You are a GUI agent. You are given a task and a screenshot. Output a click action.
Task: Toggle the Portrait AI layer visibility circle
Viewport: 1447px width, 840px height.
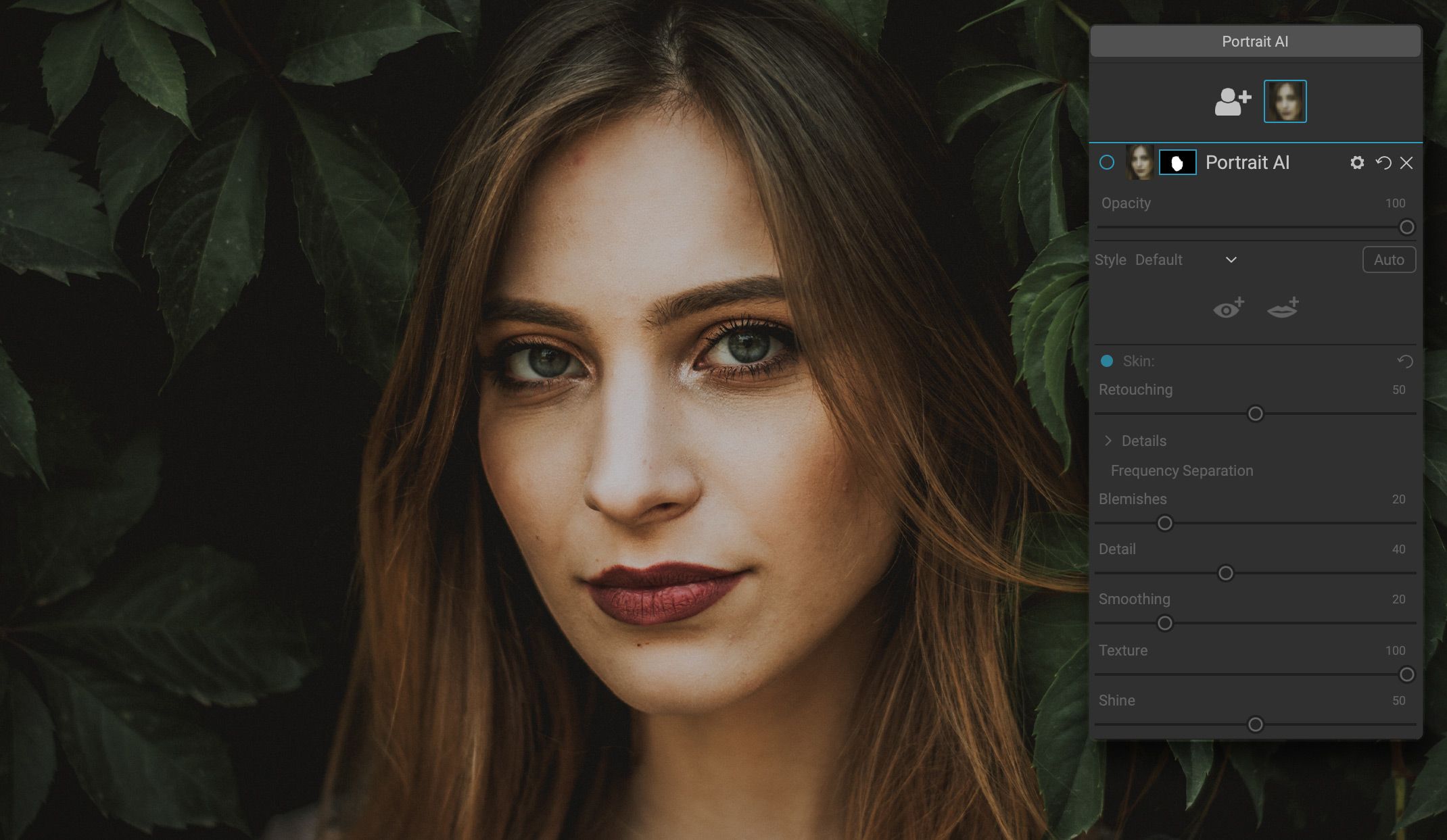coord(1107,162)
